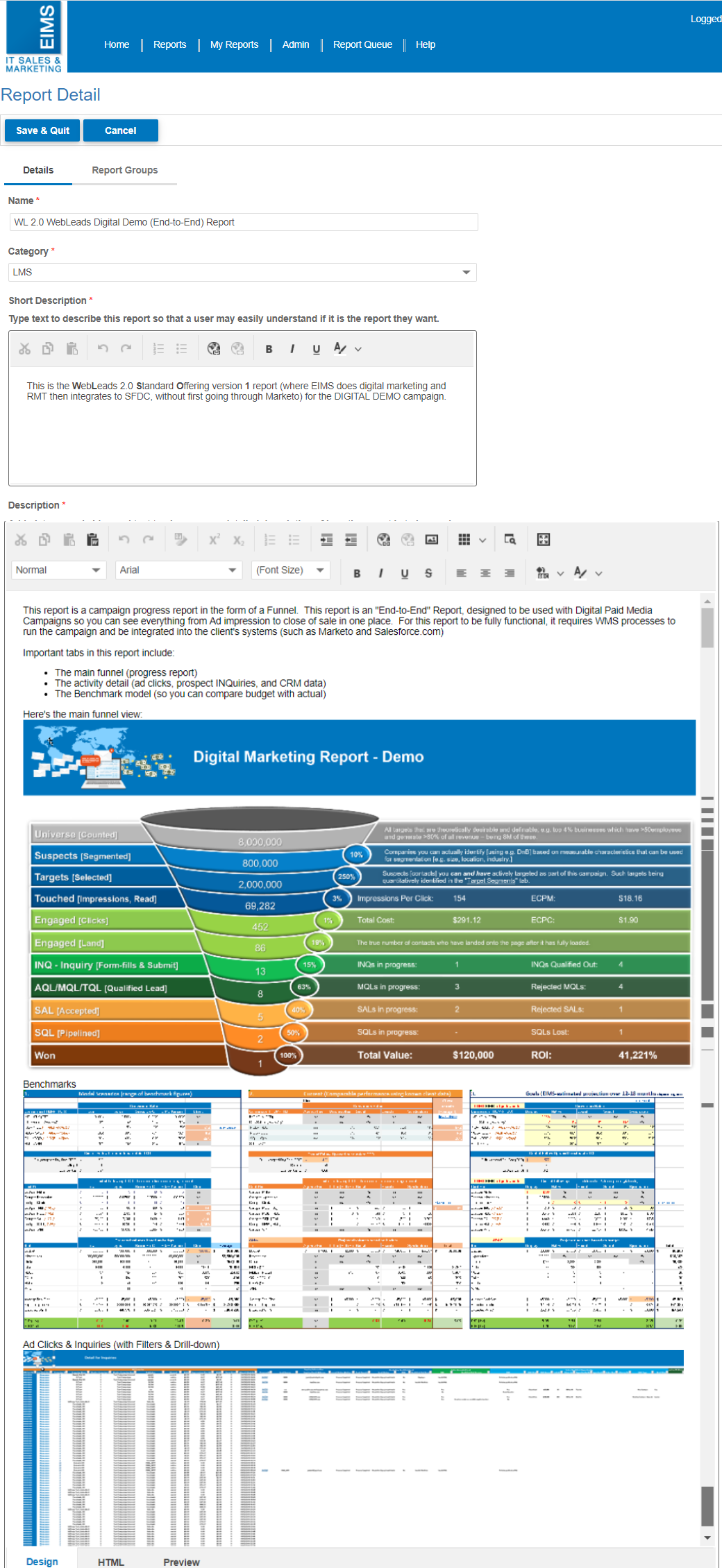Apply background color in Description editor
Image resolution: width=722 pixels, height=1568 pixels.
[542, 573]
